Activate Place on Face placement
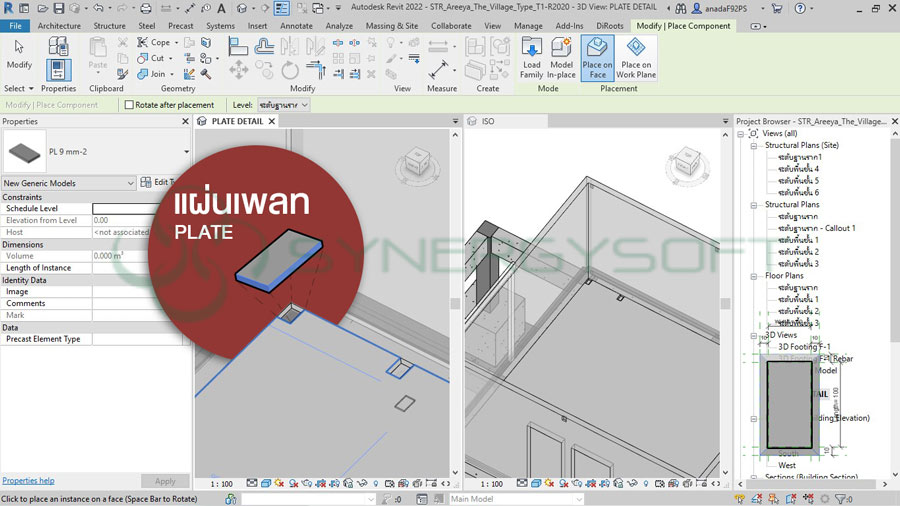900x506 pixels. tap(597, 57)
